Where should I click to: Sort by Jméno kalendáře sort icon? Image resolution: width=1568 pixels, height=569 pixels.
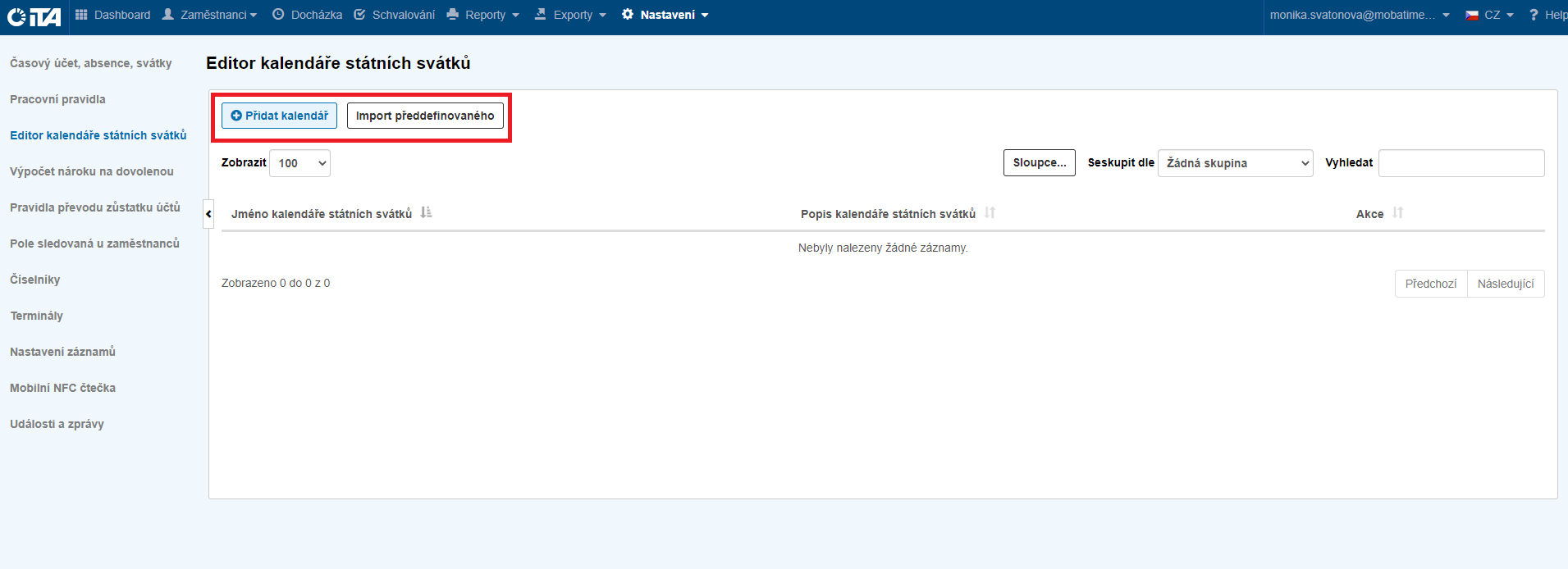[426, 213]
